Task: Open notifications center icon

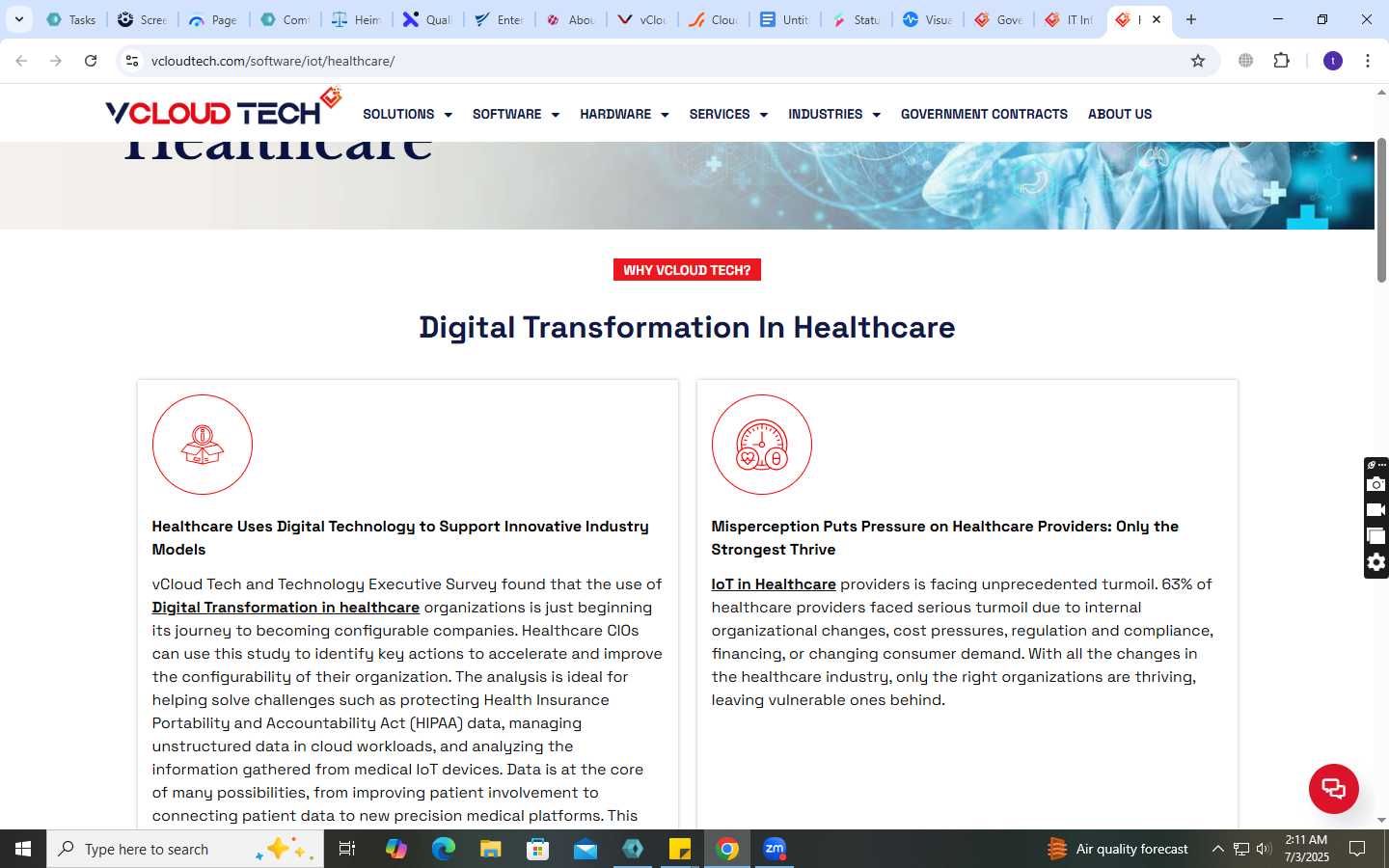Action: (1357, 849)
